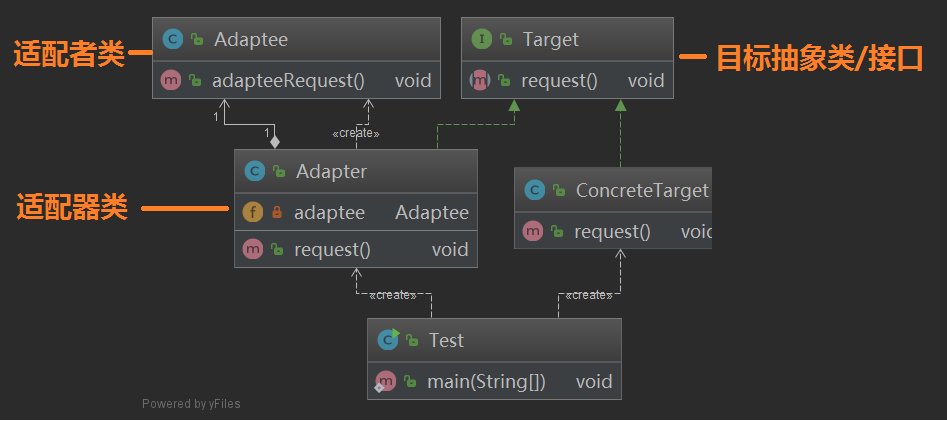Select the Test class header
Image resolution: width=947 pixels, height=421 pixels.
(x=446, y=340)
